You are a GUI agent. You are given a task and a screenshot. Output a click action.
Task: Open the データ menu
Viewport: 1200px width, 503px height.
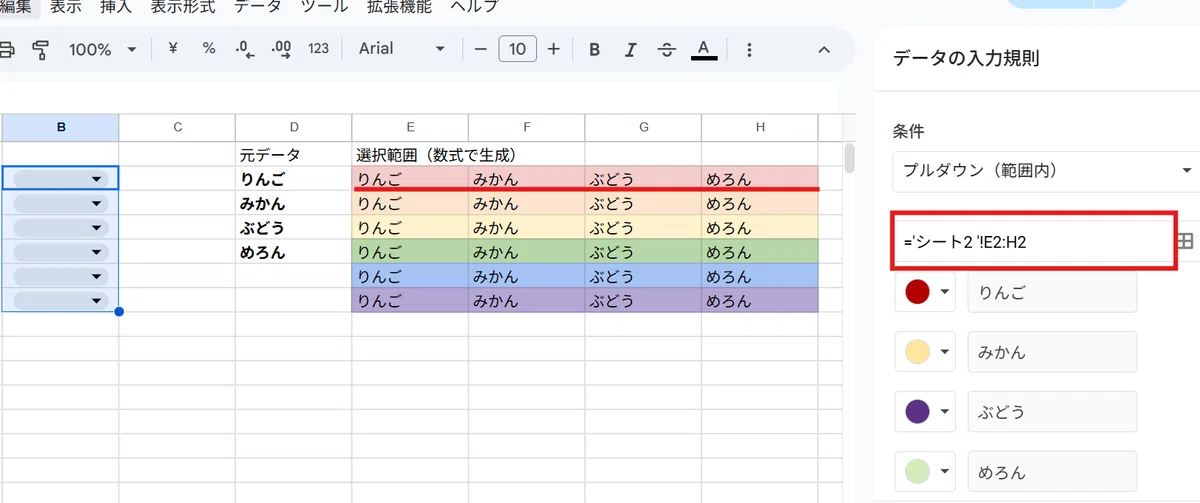(258, 7)
